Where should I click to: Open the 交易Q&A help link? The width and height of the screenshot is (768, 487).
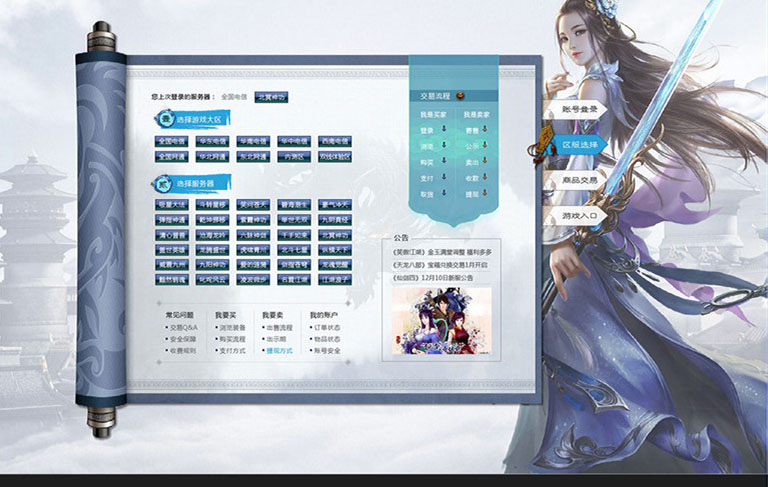click(183, 327)
